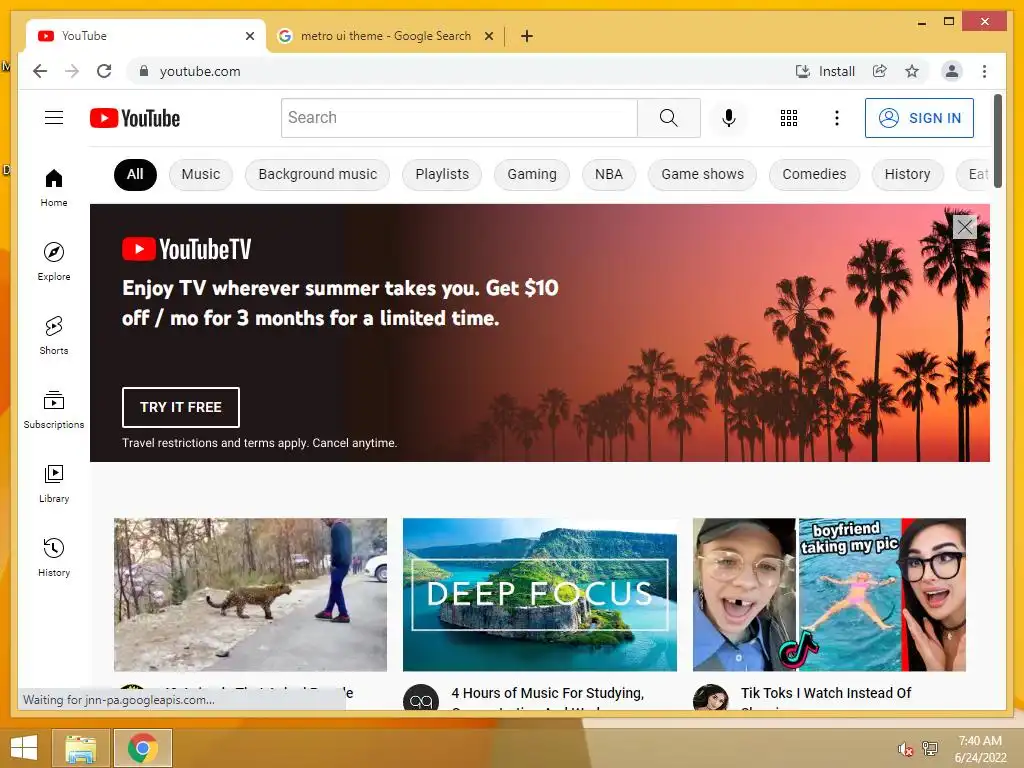The image size is (1024, 768).
Task: Bookmark this tab with star icon
Action: [912, 71]
